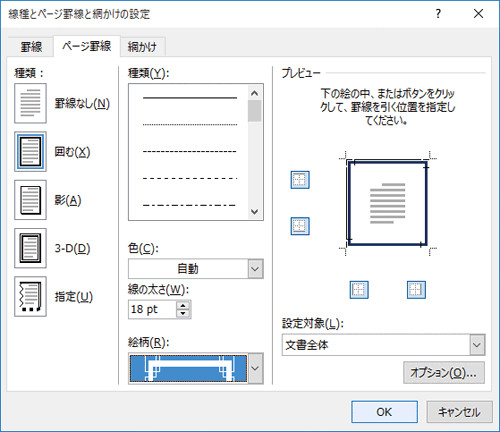Click the line style list scroll-down arrow
The height and width of the screenshot is (432, 500).
[255, 212]
